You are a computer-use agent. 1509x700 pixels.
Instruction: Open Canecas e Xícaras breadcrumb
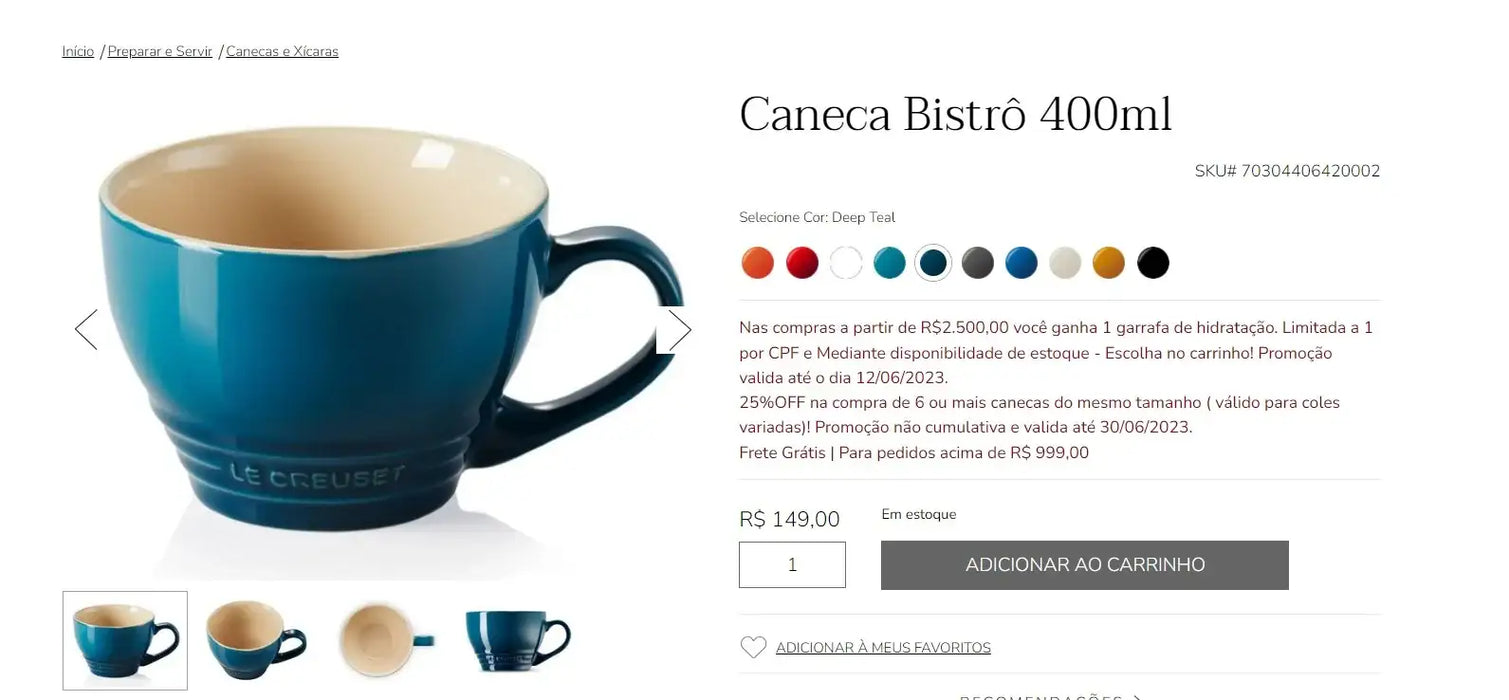(x=282, y=51)
